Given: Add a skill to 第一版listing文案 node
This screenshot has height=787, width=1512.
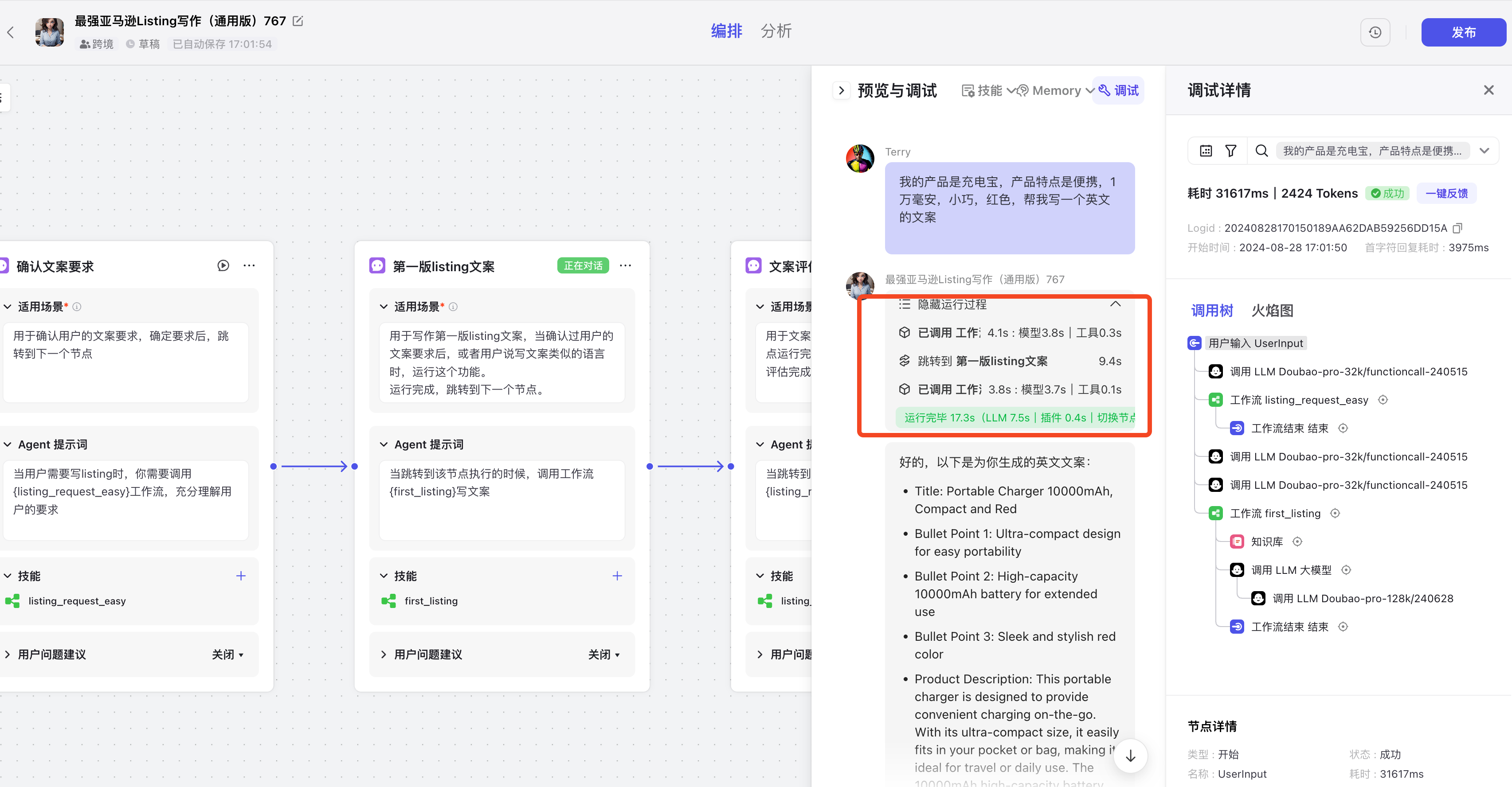Looking at the screenshot, I should point(617,576).
